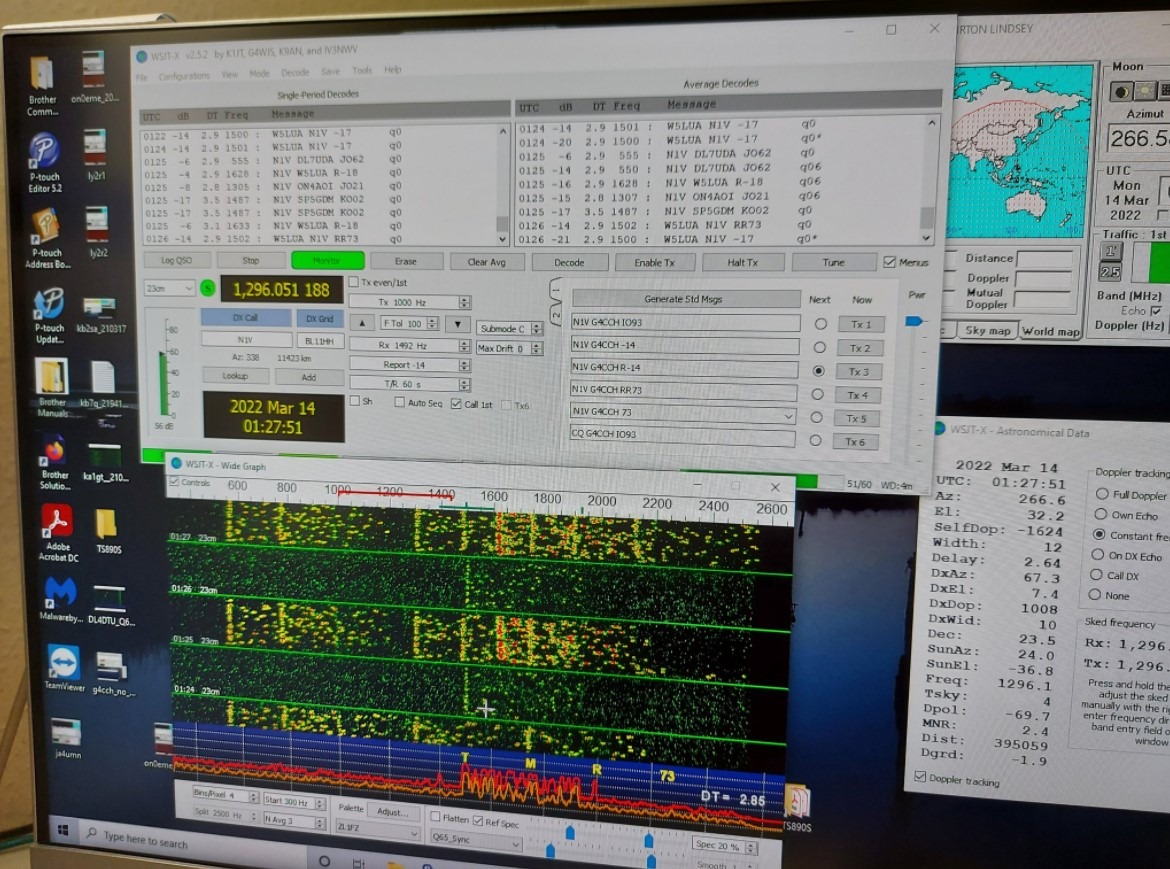
Task: Toggle the Tx even/1st checkbox
Action: pyautogui.click(x=355, y=282)
